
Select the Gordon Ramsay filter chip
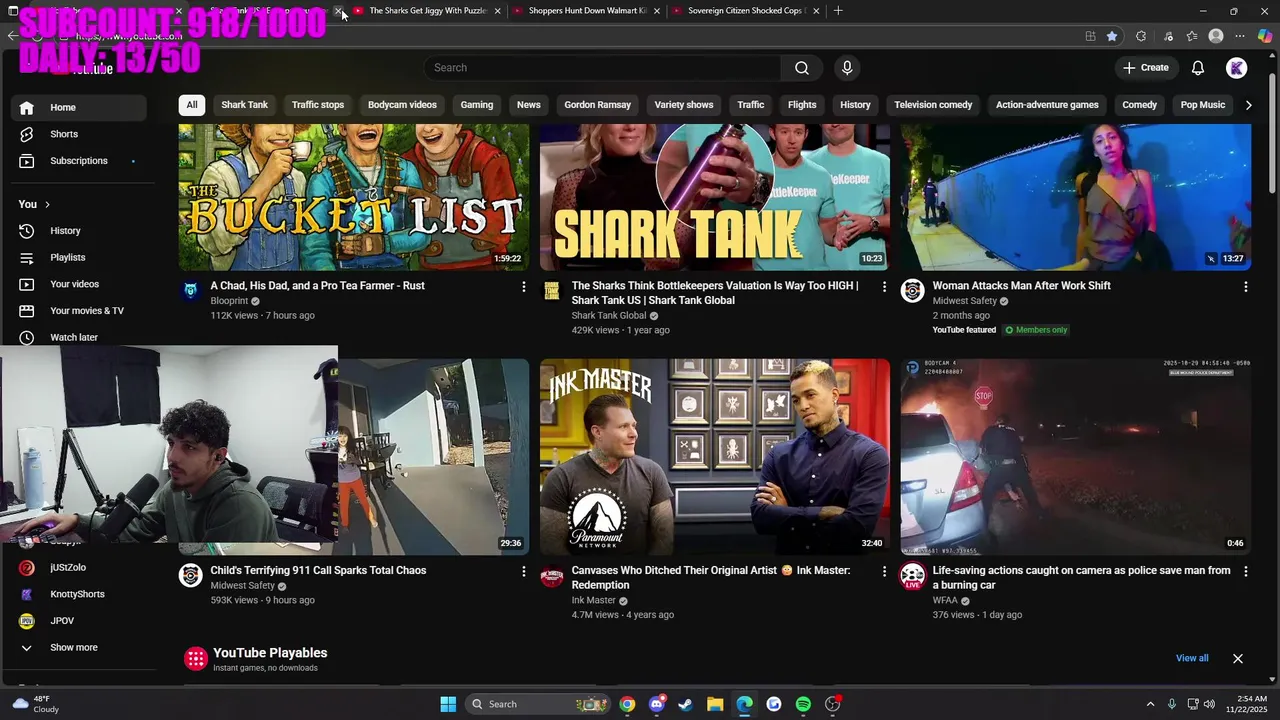597,105
